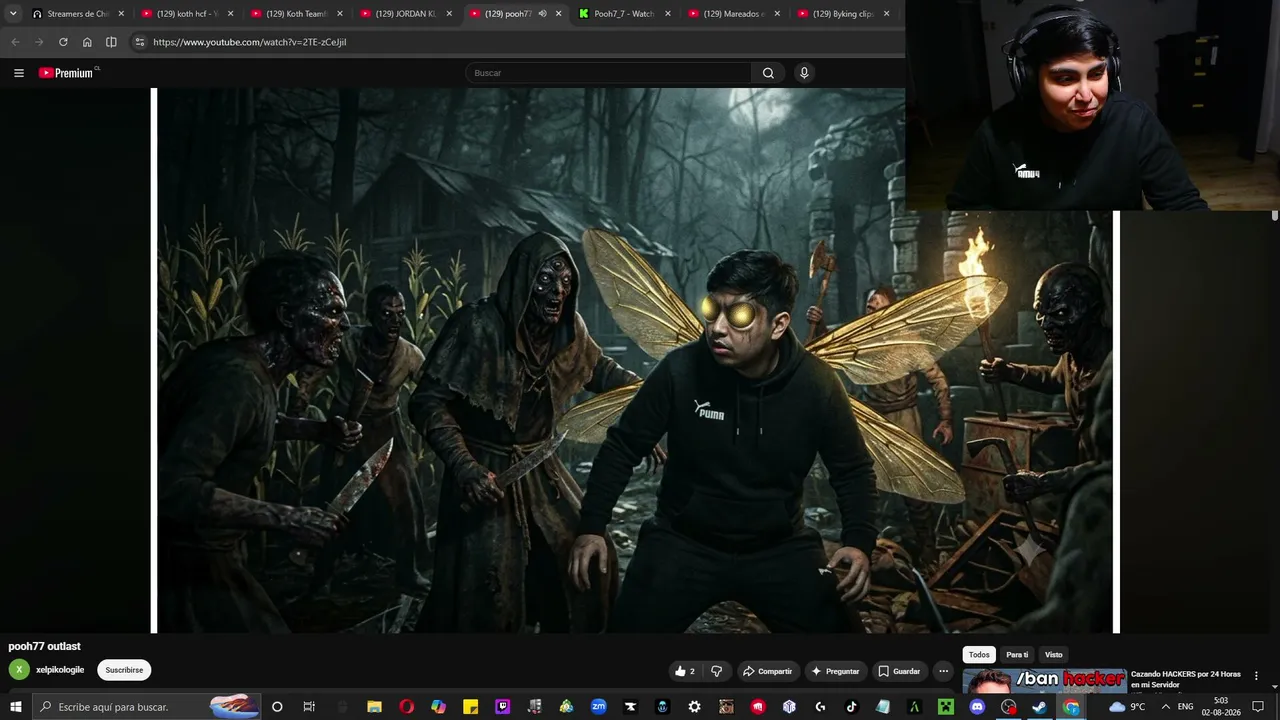
Task: Open site information icon in address bar
Action: click(x=140, y=42)
